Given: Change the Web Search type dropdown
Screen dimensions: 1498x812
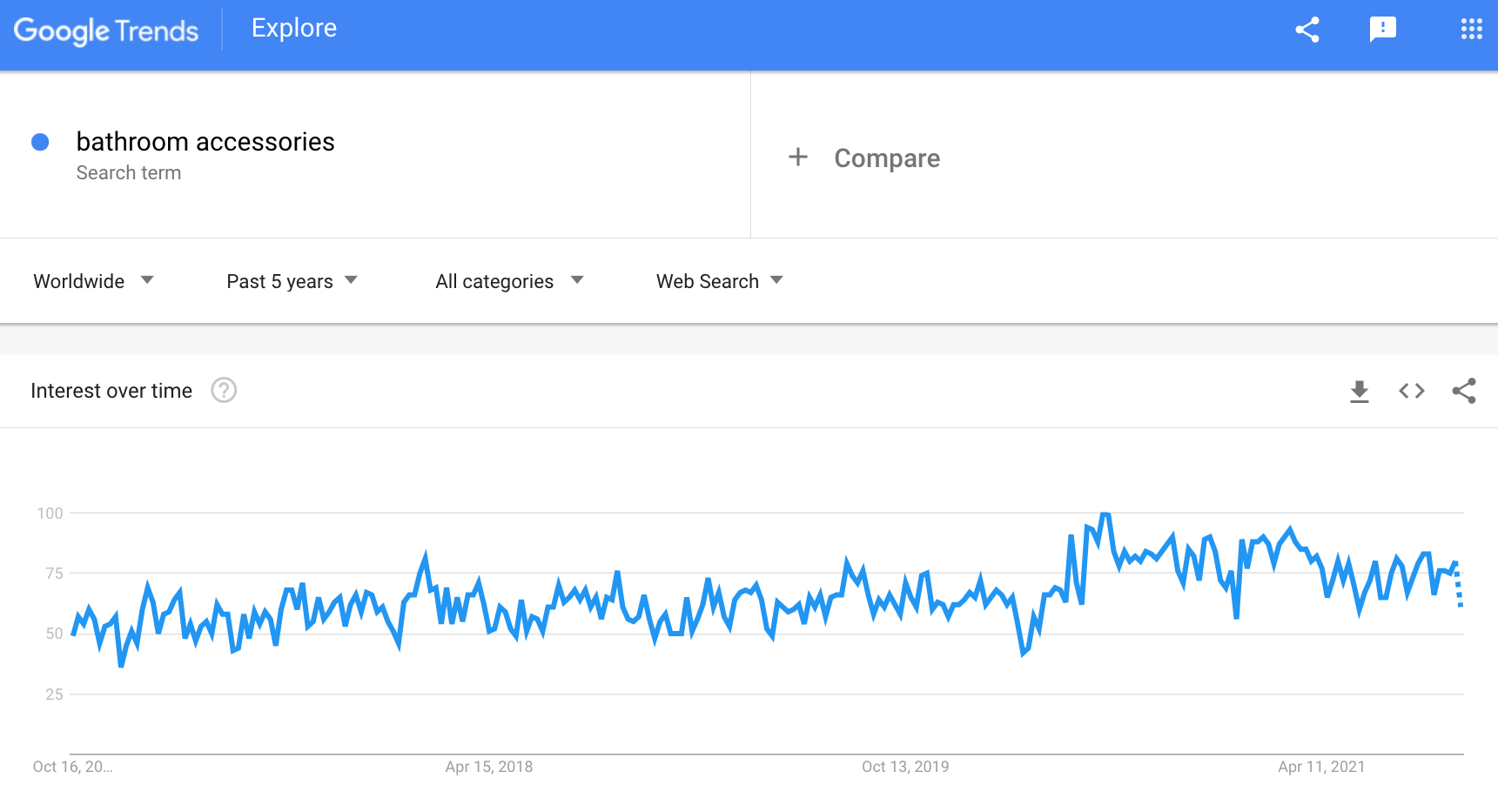Looking at the screenshot, I should tap(719, 281).
